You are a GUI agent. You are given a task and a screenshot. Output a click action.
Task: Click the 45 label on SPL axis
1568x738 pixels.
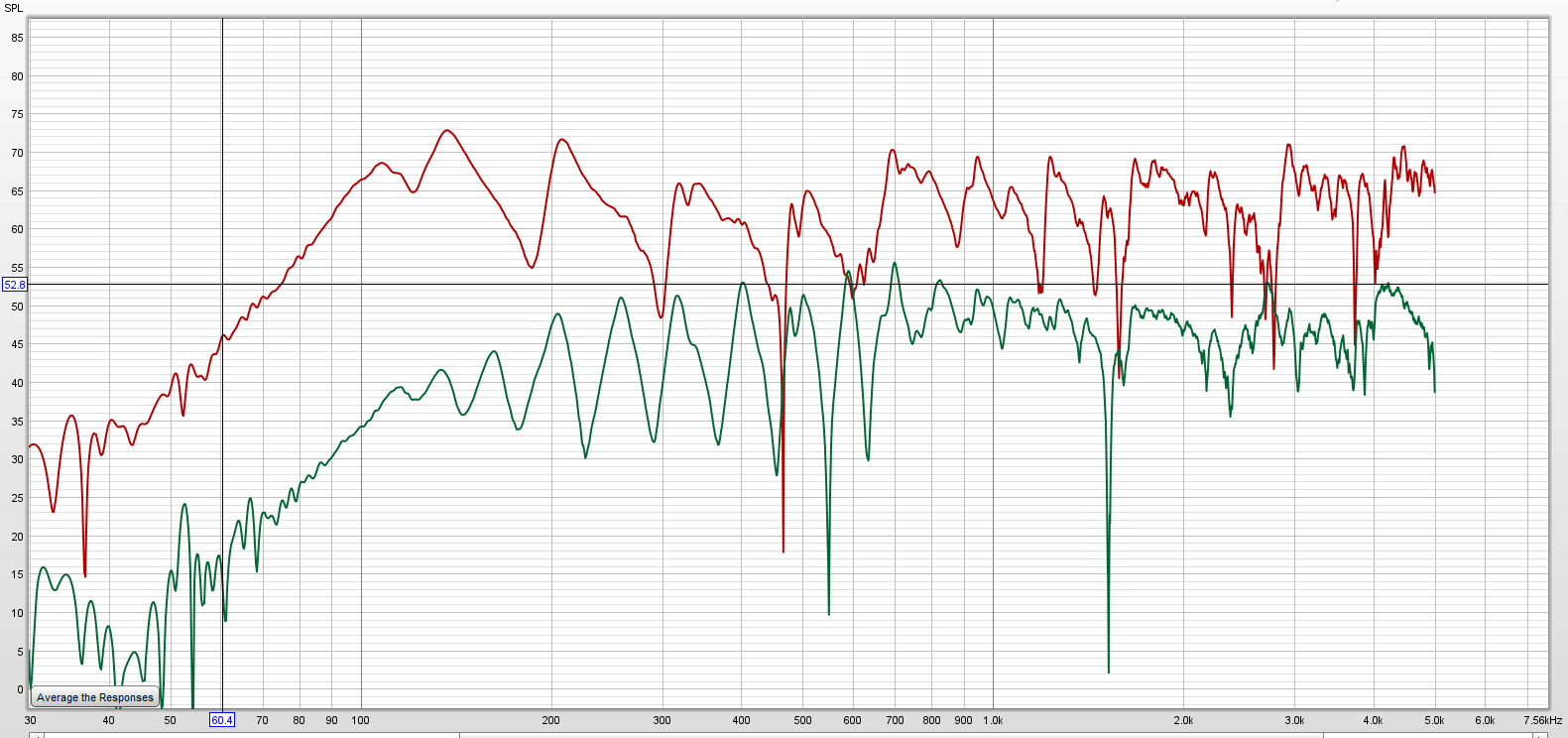point(17,344)
